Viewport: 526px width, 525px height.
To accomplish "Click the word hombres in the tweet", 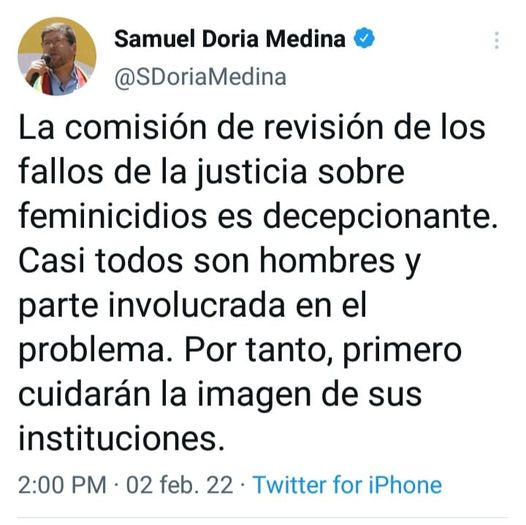I will tap(327, 260).
